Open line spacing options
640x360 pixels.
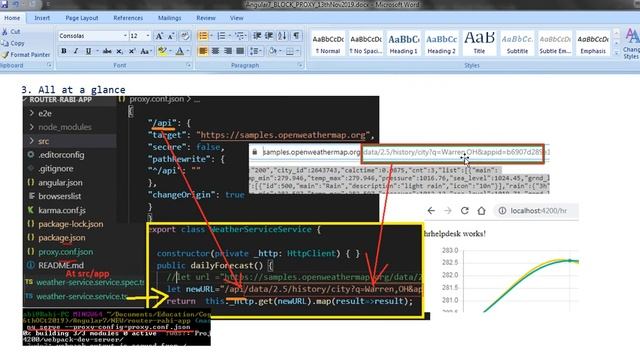pos(256,51)
